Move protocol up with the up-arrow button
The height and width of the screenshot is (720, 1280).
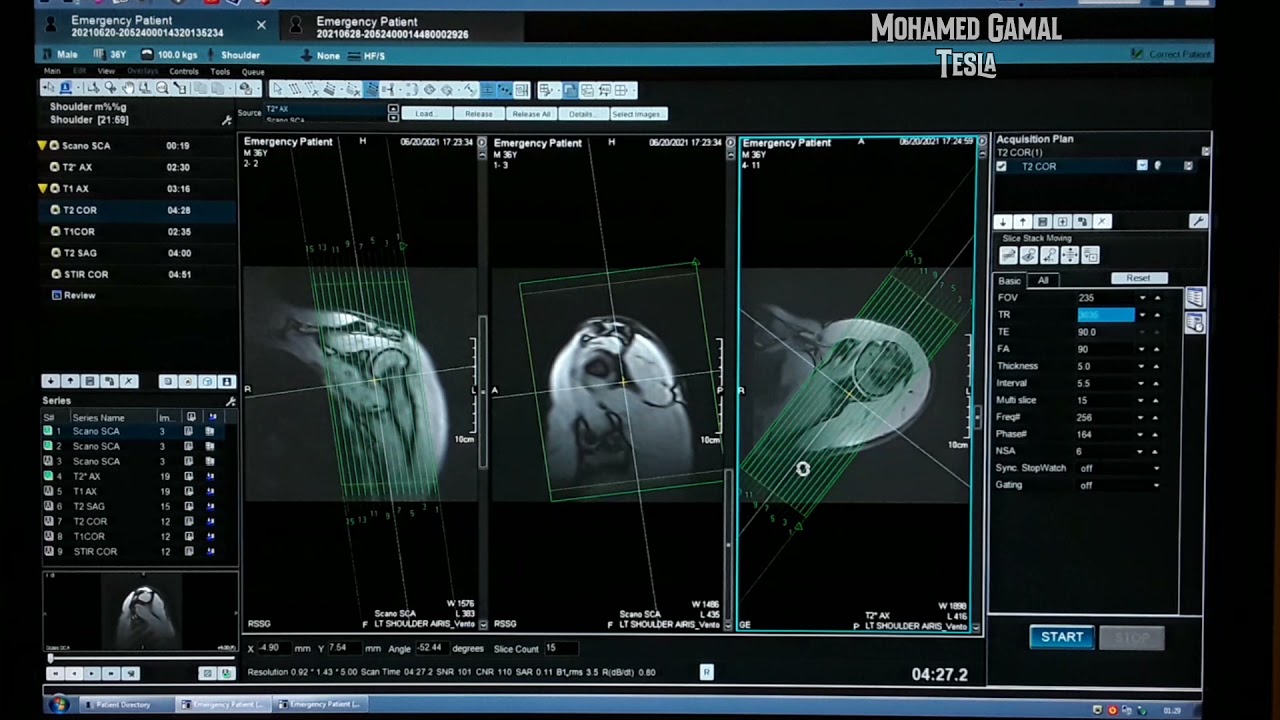point(70,381)
